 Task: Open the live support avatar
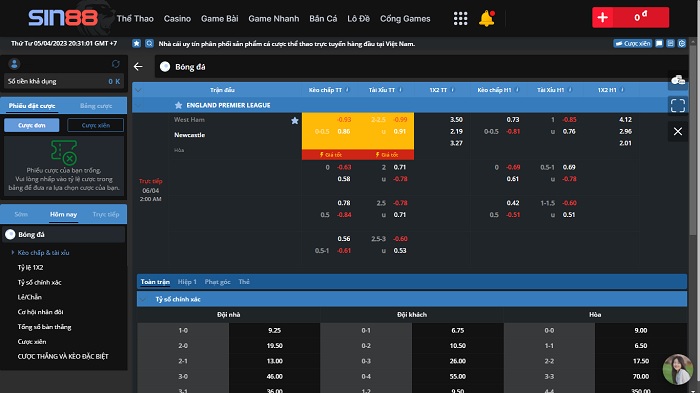[677, 369]
